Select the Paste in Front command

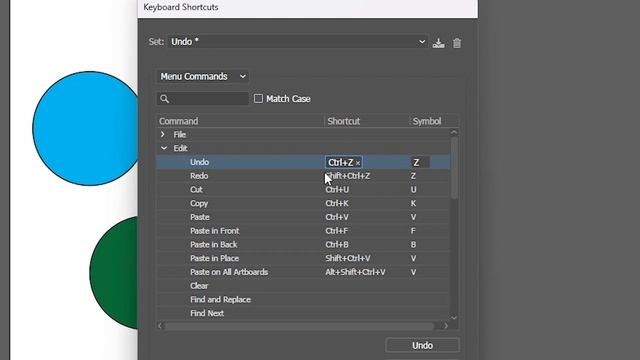303,231
